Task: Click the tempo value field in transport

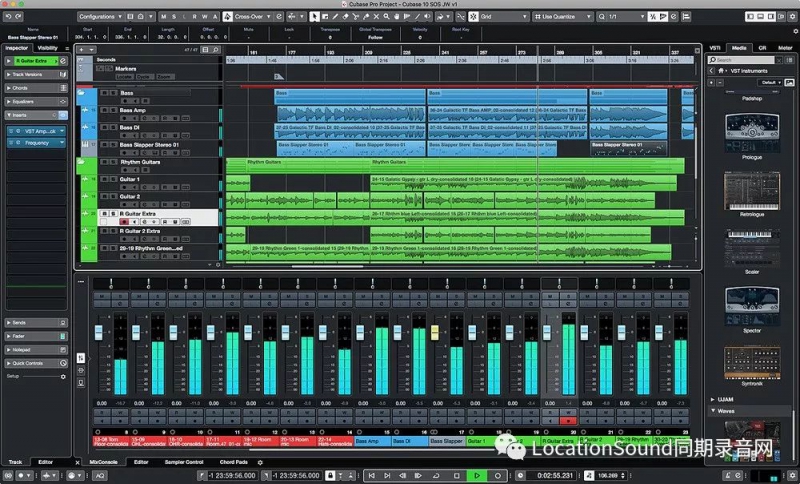Action: tap(608, 475)
